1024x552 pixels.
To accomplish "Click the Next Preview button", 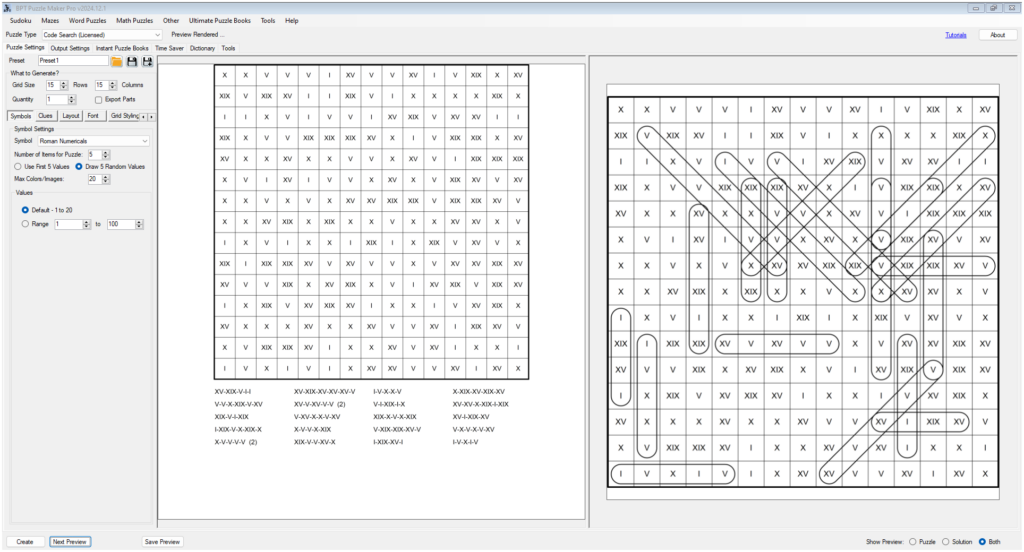I will (x=70, y=541).
